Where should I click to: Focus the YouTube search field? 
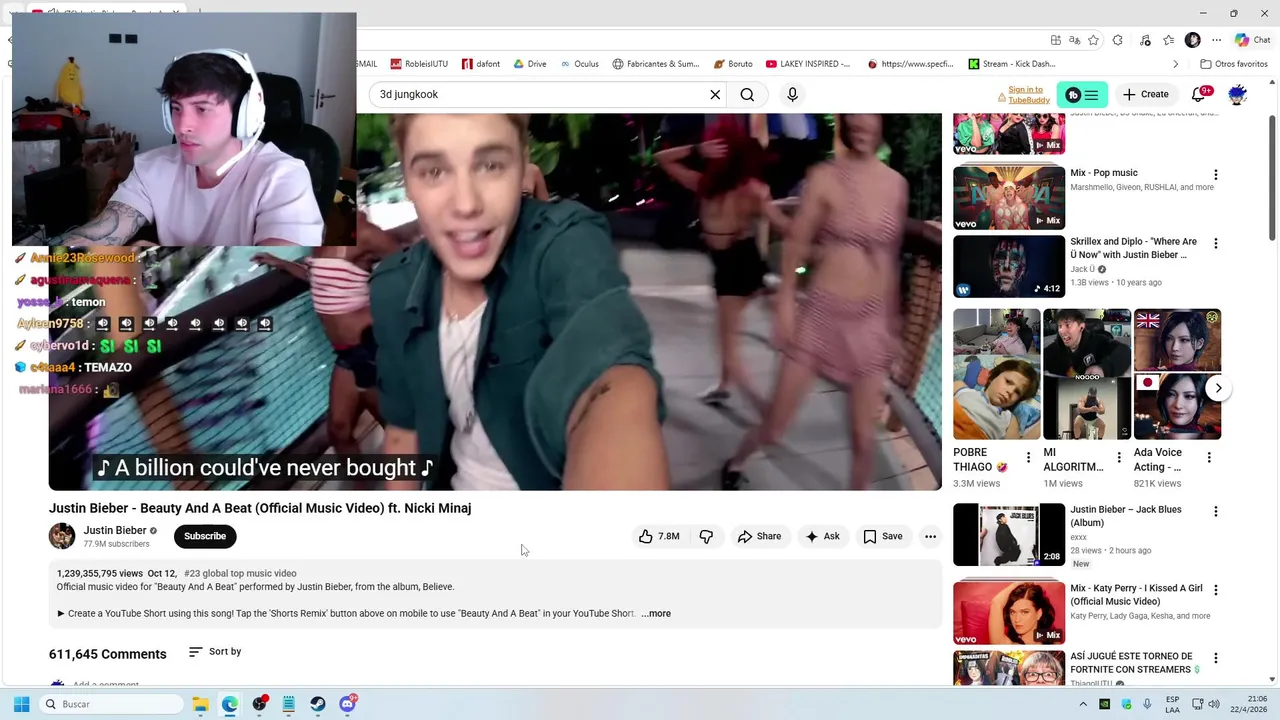(540, 94)
